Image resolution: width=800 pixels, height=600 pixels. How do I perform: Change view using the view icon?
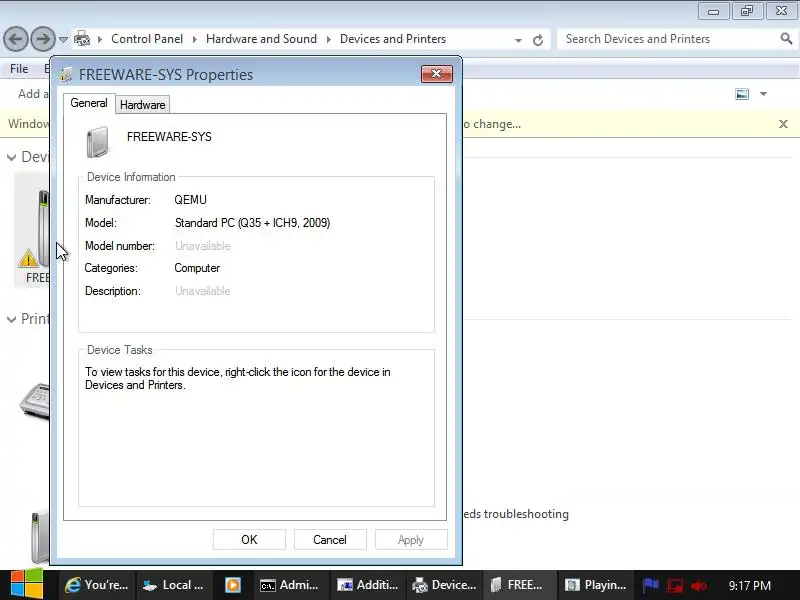[x=742, y=94]
